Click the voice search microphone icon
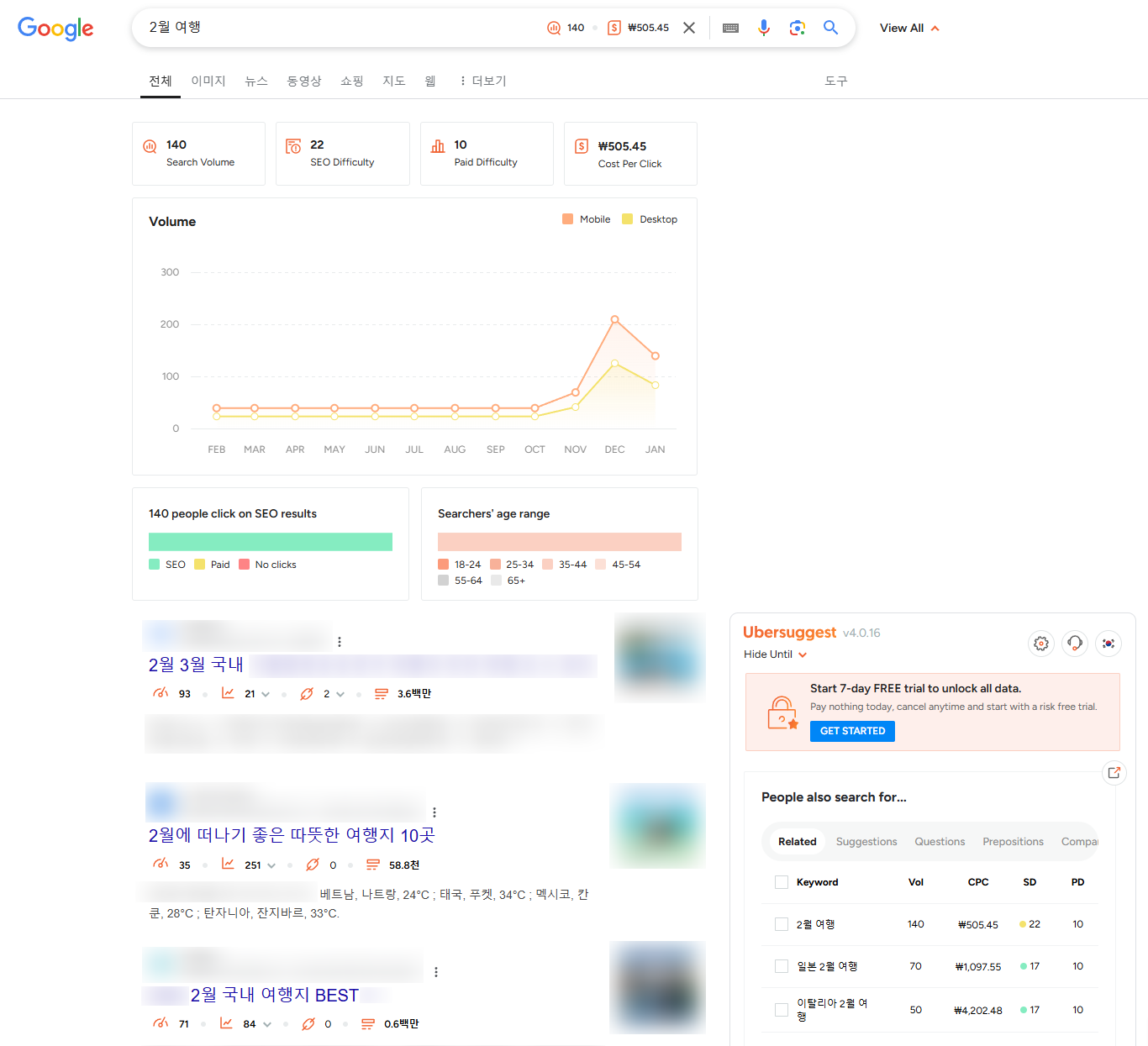1148x1046 pixels. click(763, 28)
